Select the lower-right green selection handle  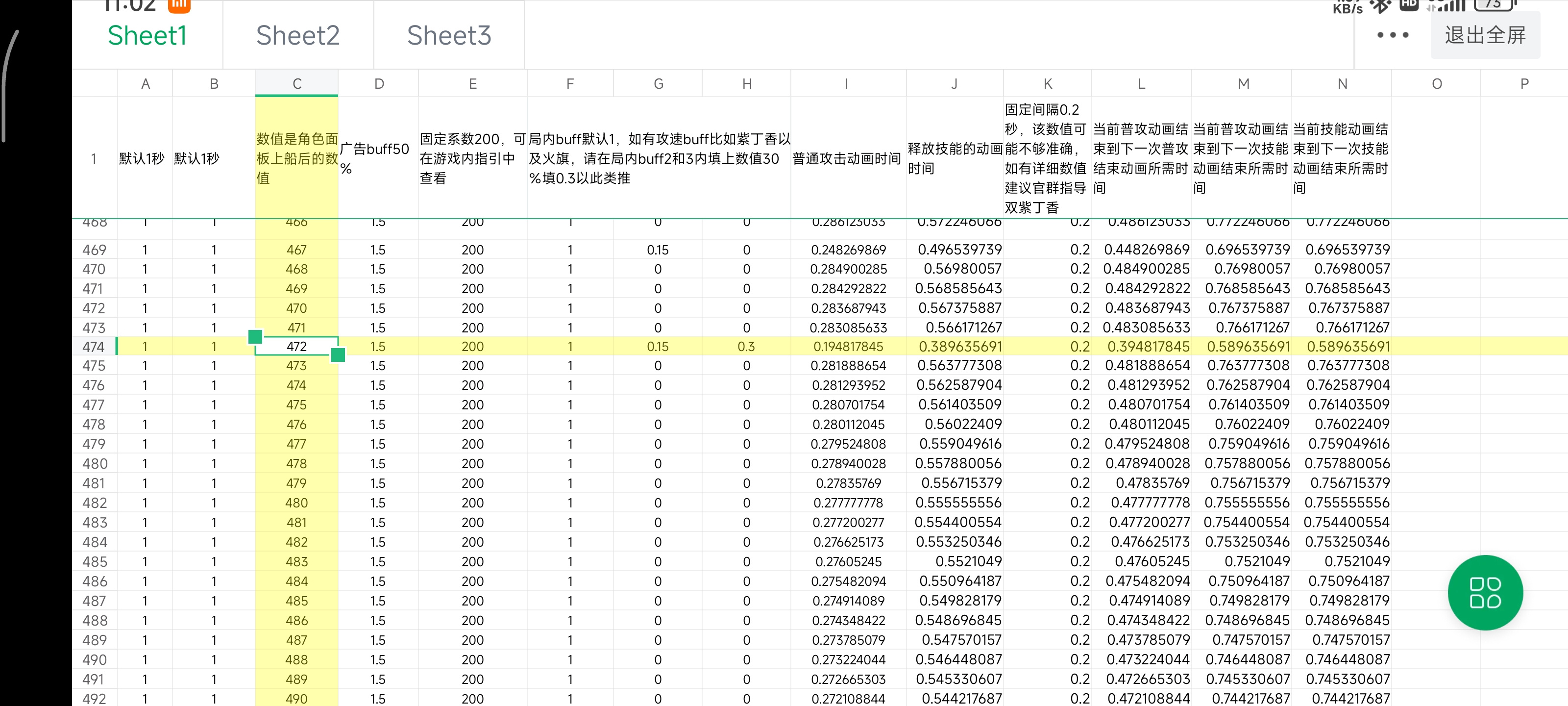click(338, 354)
